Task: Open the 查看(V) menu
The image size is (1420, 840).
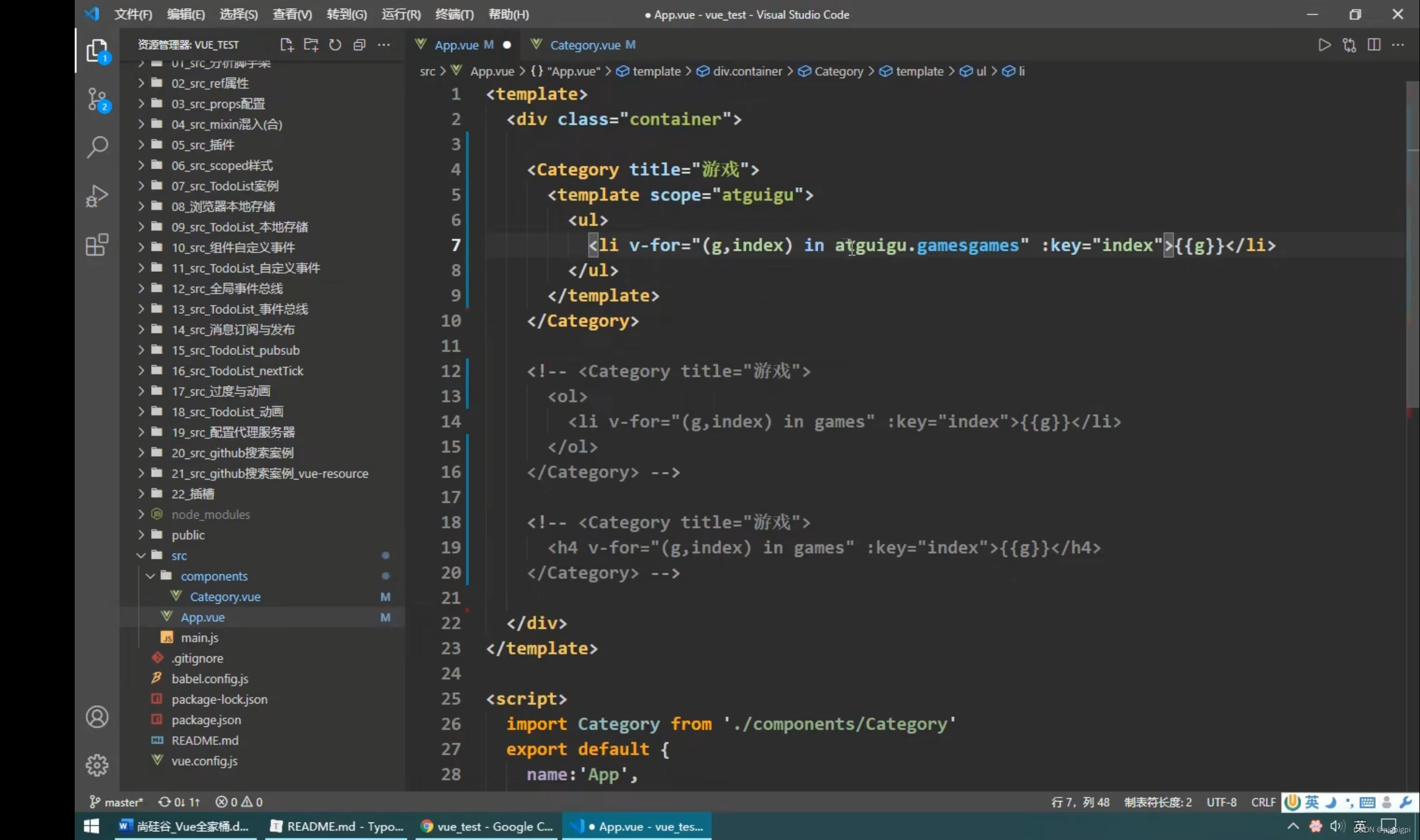Action: pyautogui.click(x=292, y=14)
